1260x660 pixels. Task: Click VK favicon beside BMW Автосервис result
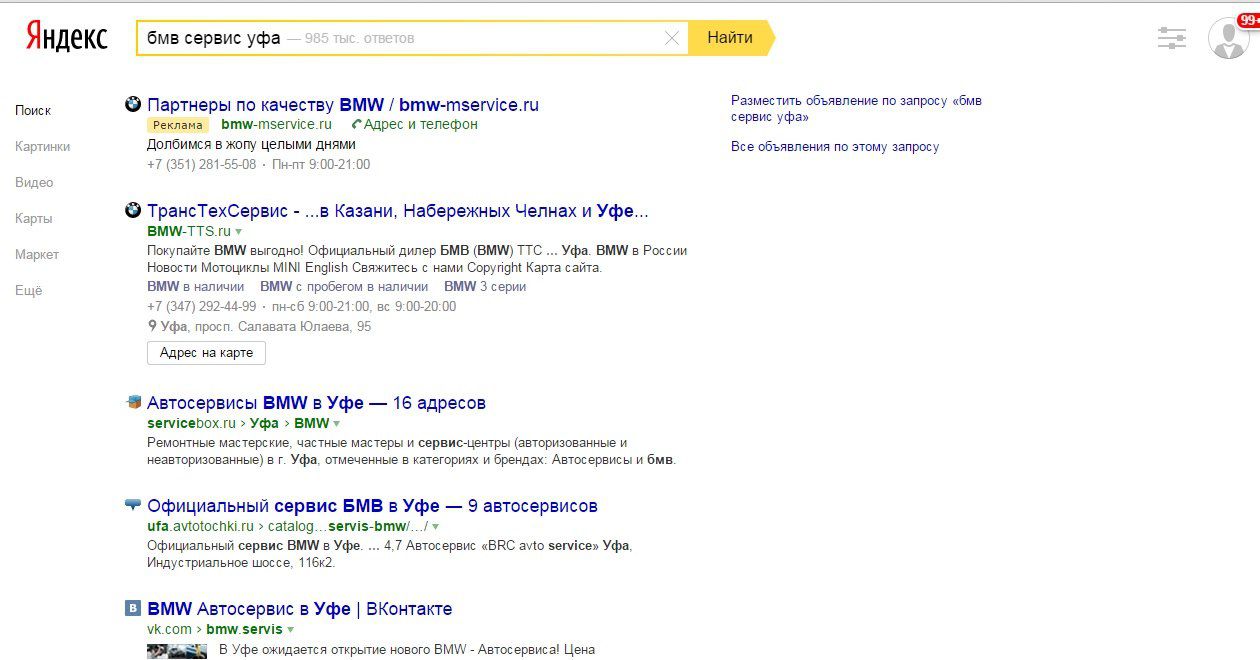132,608
